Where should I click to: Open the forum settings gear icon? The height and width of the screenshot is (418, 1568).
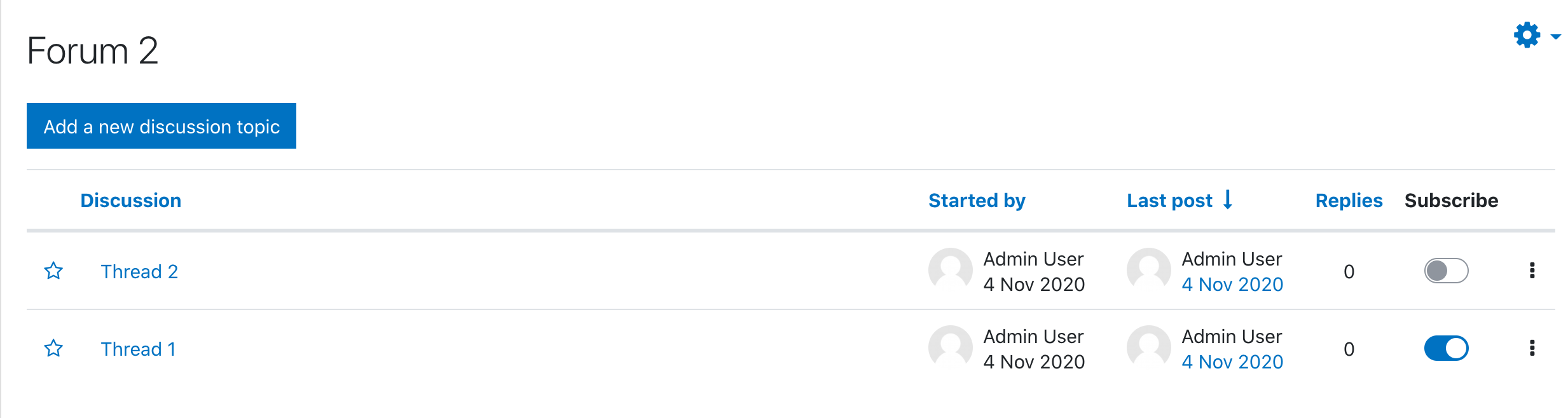1527,35
